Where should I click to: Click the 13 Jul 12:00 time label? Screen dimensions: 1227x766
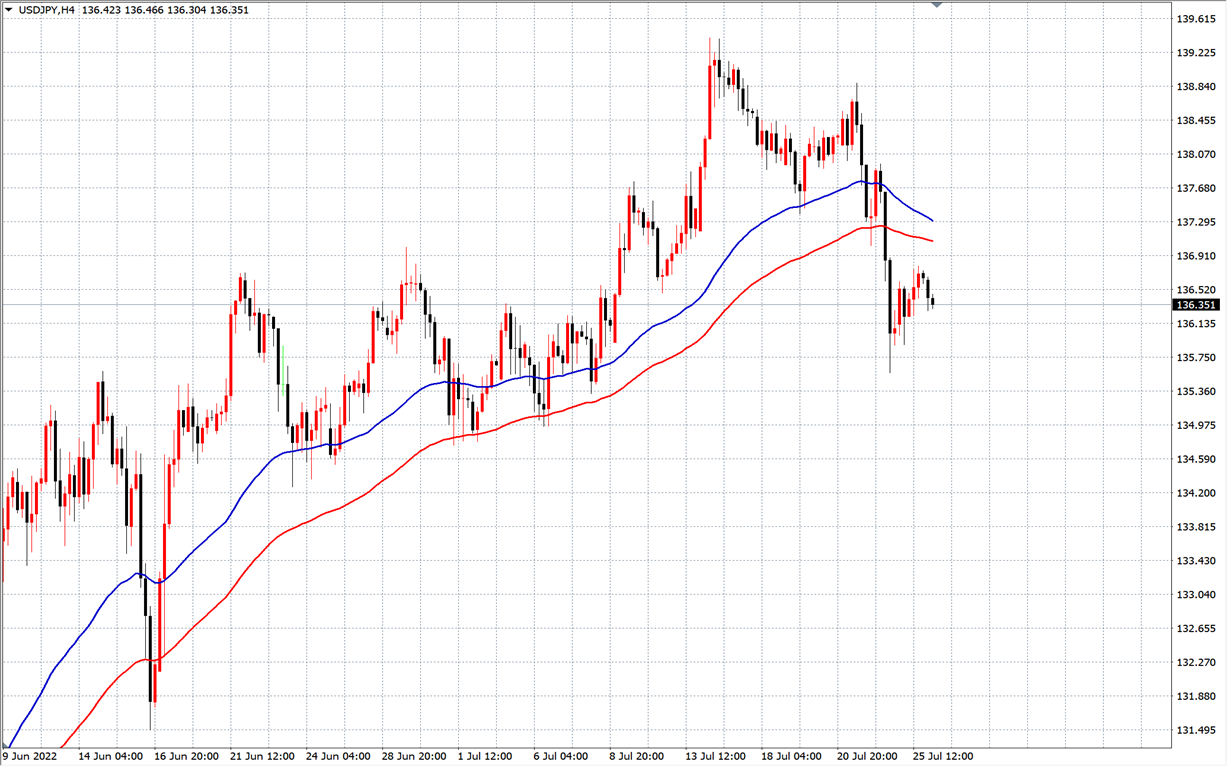click(x=716, y=756)
